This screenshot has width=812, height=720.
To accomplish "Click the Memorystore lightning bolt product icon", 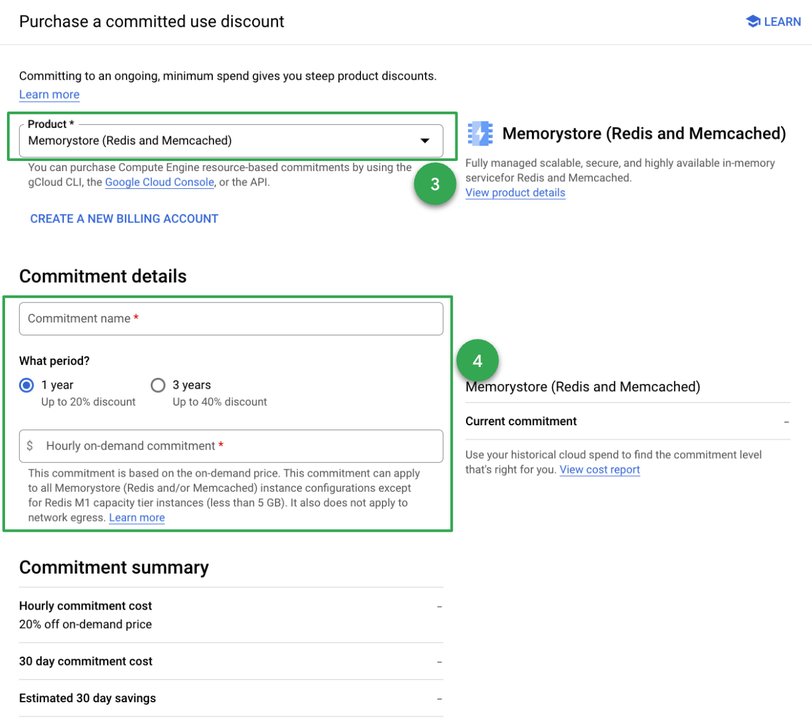I will (479, 133).
